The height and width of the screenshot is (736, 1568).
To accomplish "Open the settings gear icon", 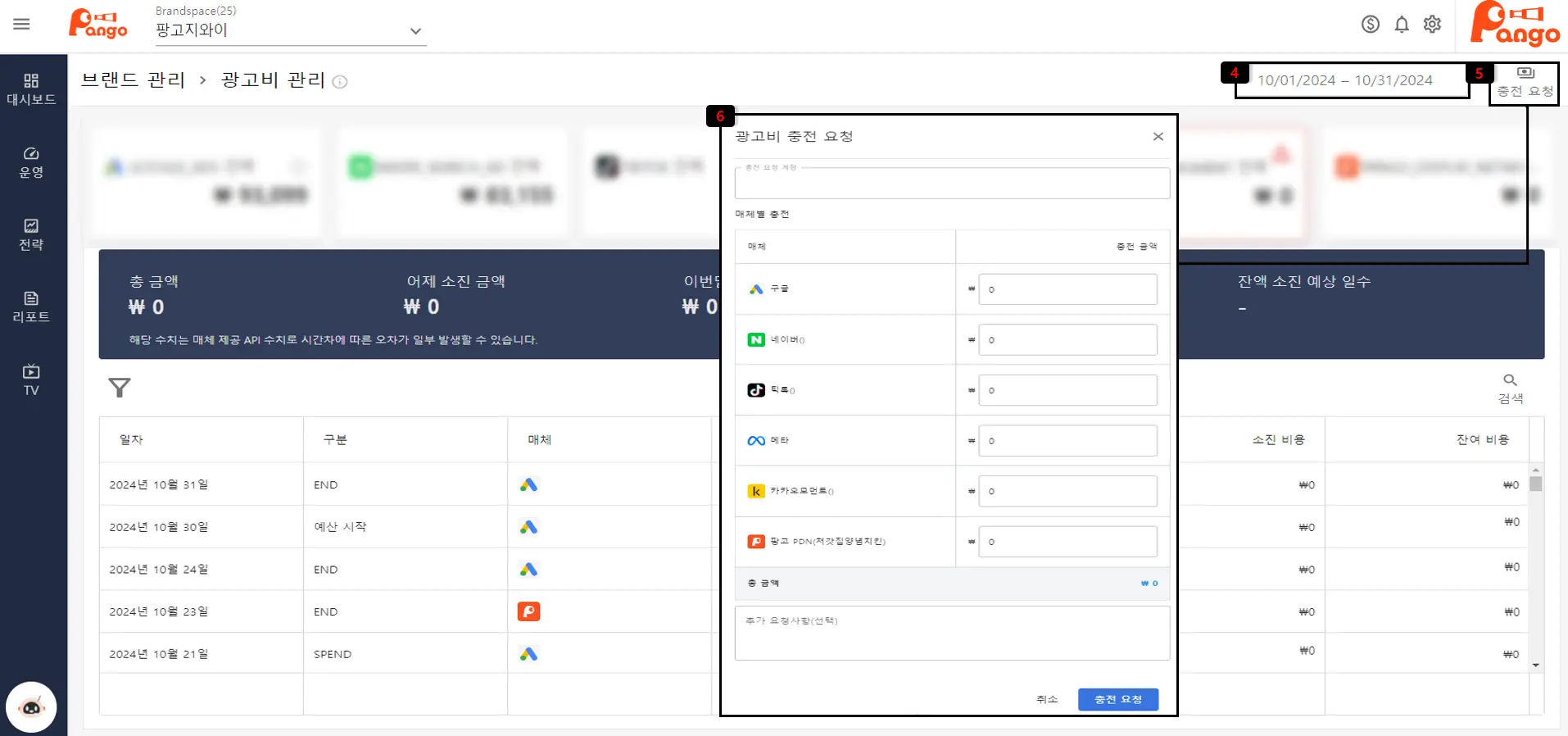I will [1432, 25].
